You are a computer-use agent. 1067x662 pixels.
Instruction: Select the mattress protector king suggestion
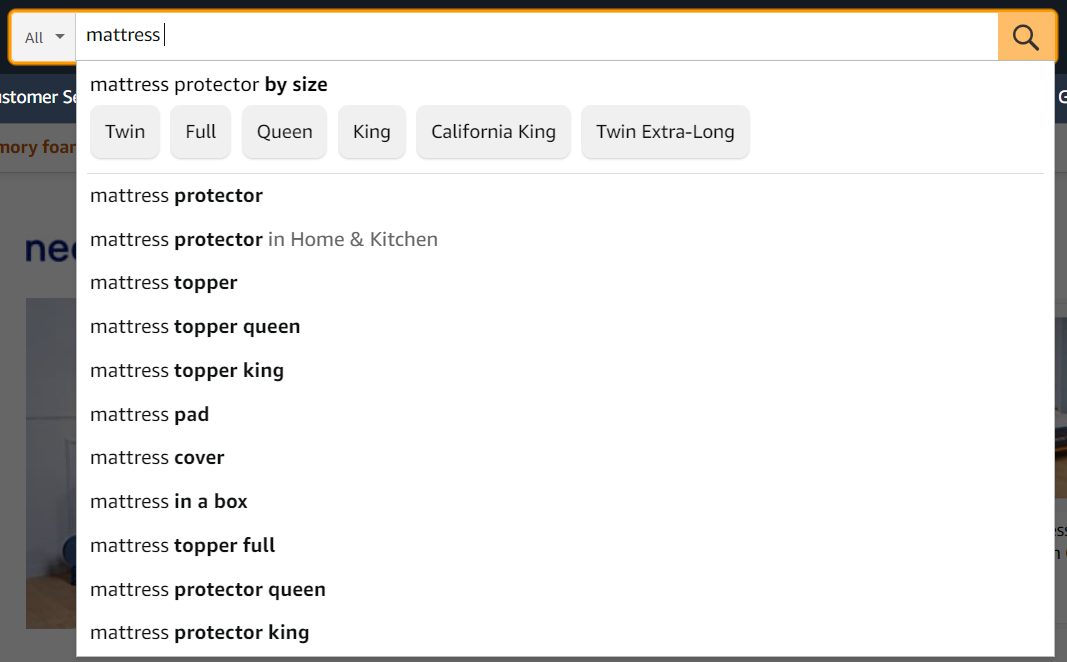tap(200, 633)
